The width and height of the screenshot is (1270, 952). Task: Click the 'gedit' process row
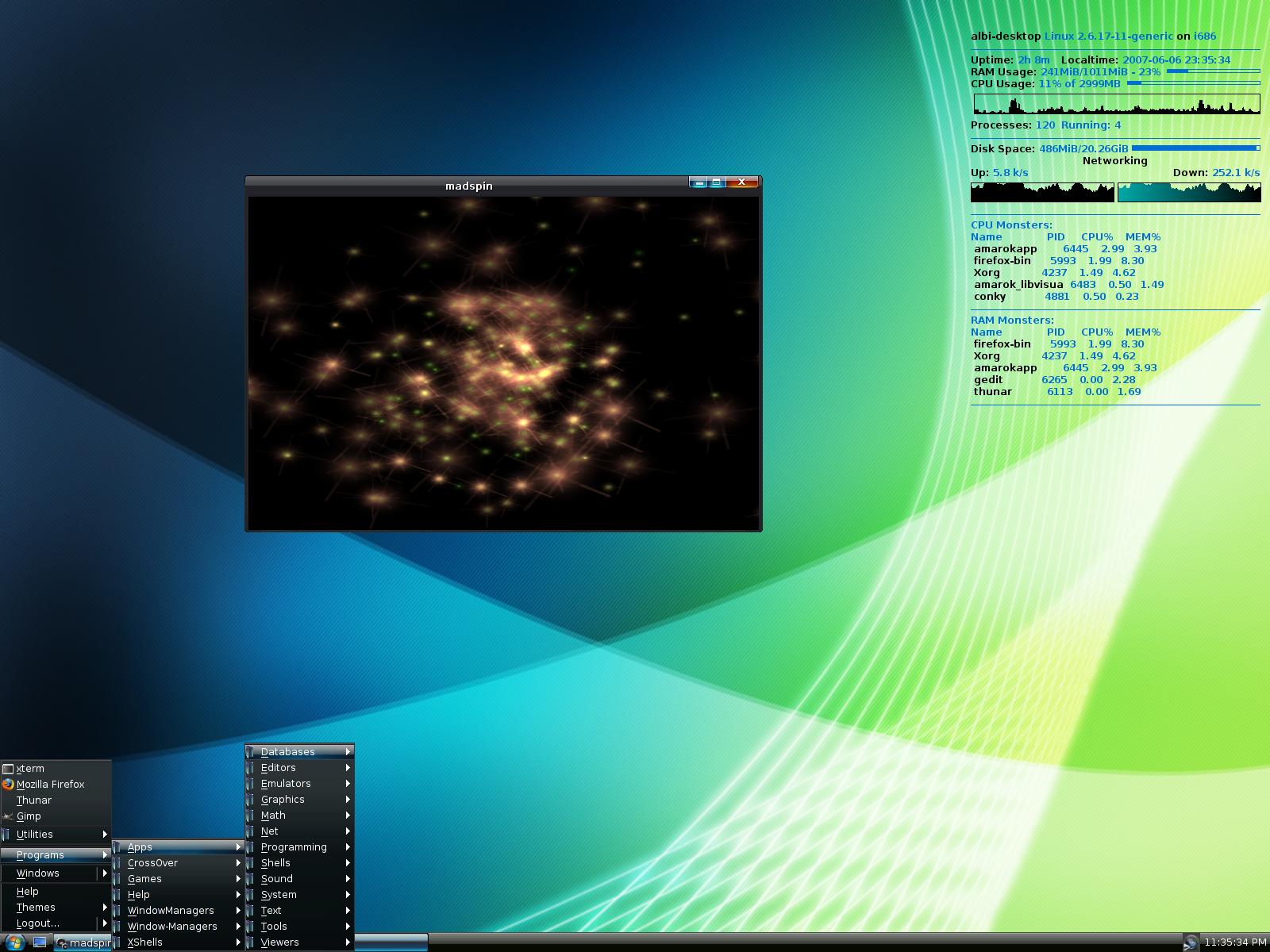1055,379
